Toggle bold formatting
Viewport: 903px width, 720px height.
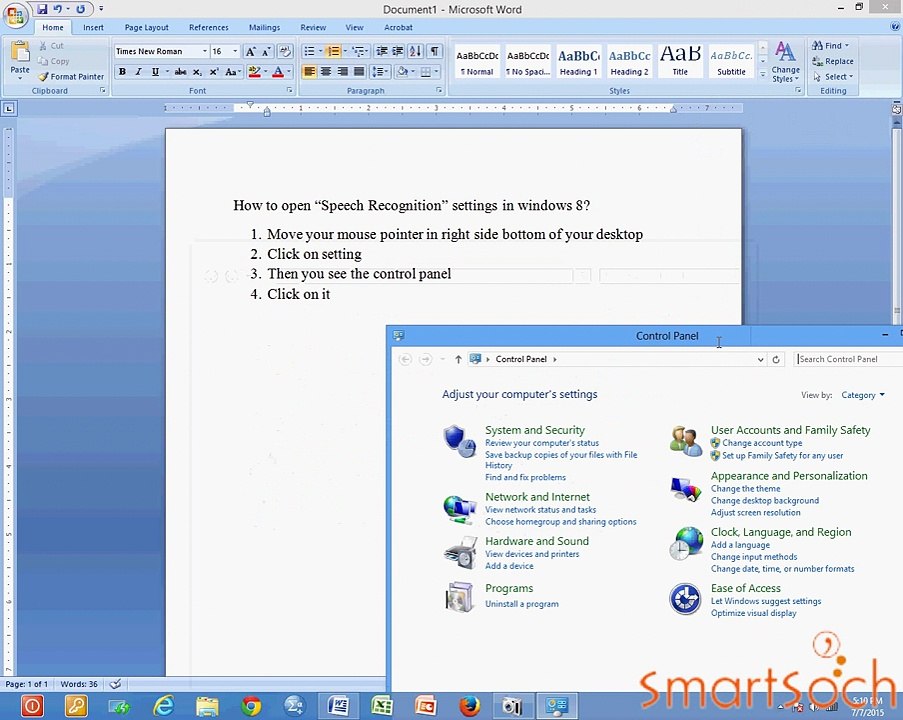pos(122,72)
